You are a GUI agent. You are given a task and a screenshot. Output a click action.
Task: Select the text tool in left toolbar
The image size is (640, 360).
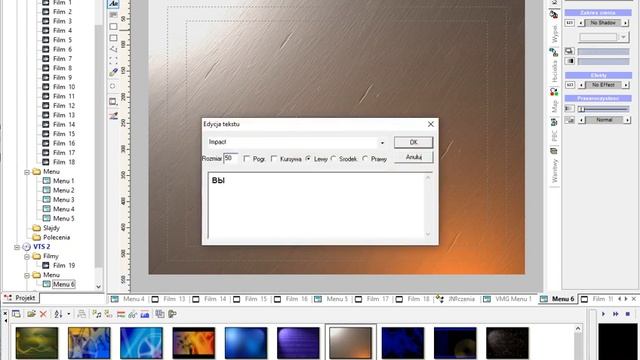113,4
